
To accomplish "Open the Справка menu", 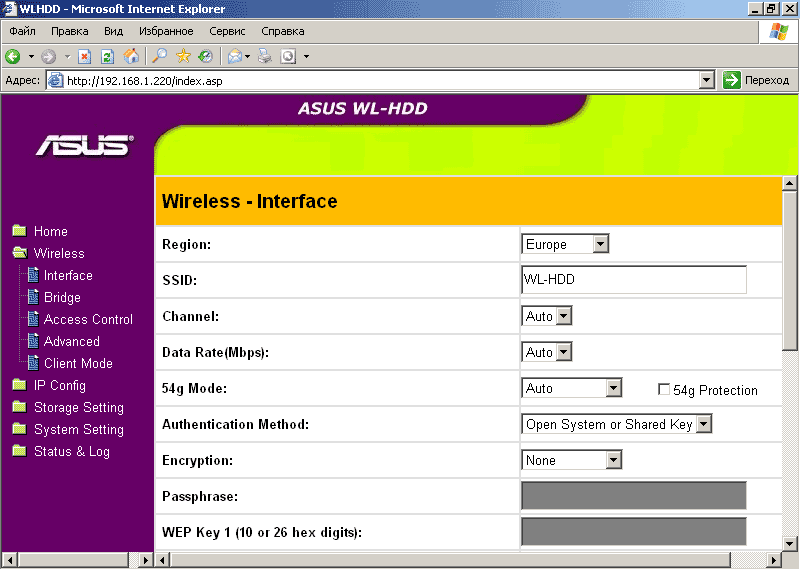I will [x=283, y=31].
